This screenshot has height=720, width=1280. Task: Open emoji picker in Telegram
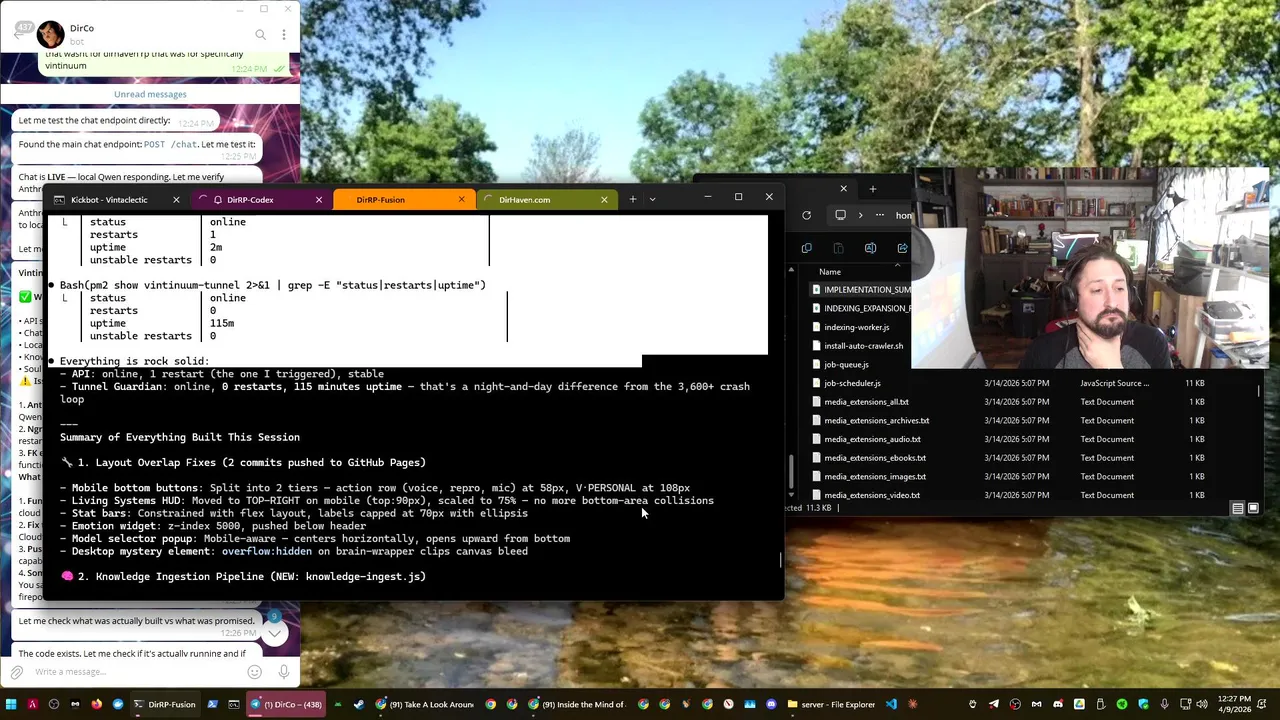255,672
